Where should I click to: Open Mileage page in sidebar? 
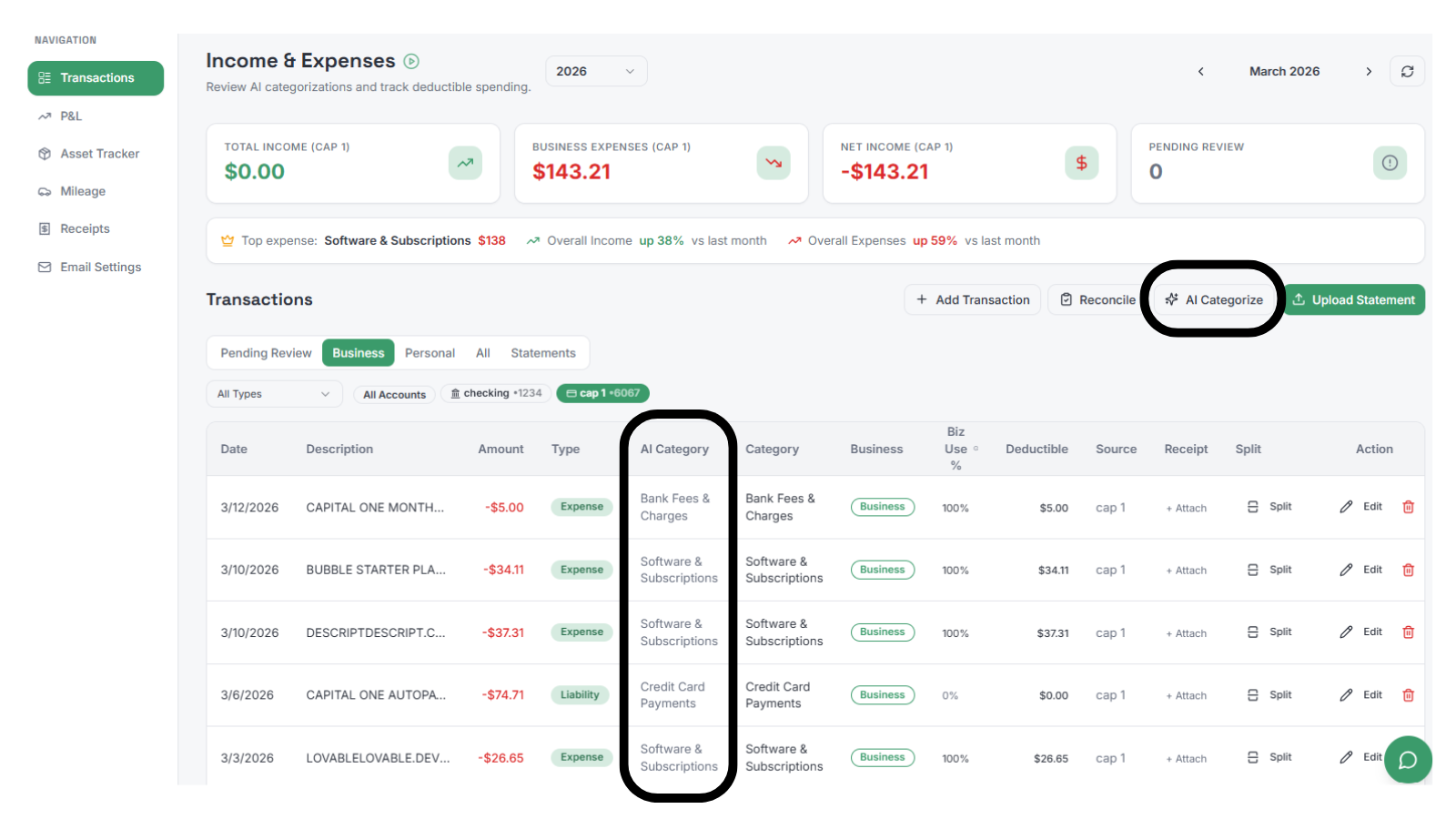(96, 191)
